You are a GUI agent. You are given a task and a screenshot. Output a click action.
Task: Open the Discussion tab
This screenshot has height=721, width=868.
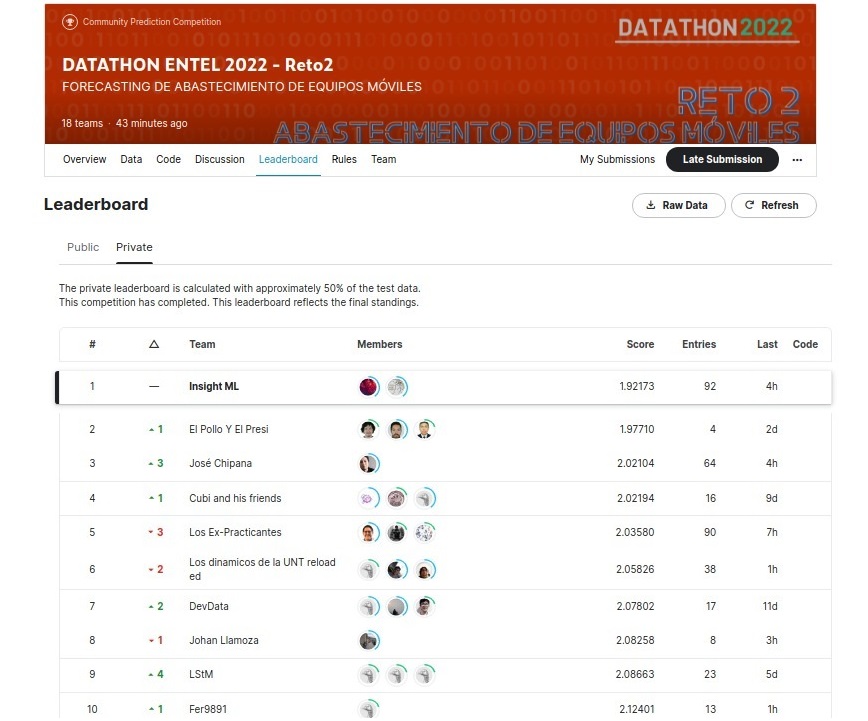tap(220, 159)
